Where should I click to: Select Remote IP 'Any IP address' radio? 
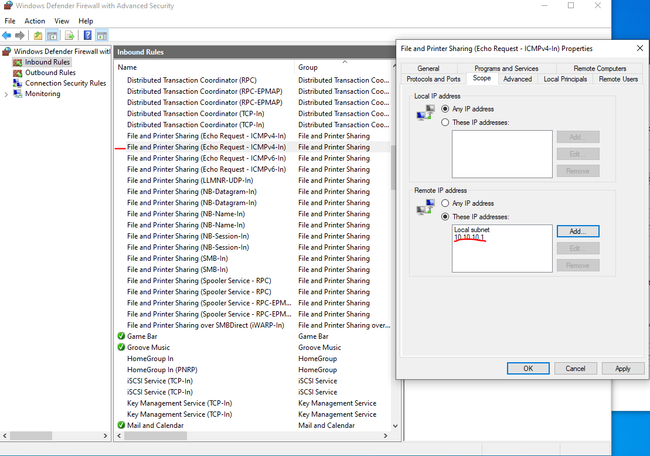pyautogui.click(x=445, y=203)
